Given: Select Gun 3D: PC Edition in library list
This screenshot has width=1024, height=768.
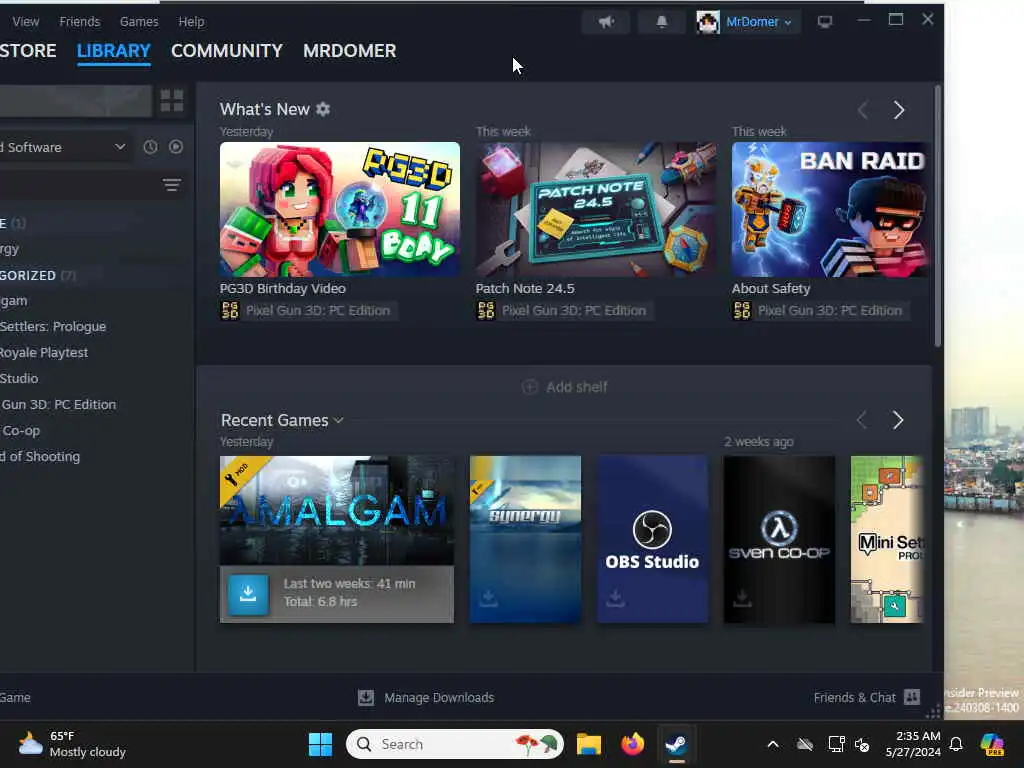Looking at the screenshot, I should tap(58, 405).
